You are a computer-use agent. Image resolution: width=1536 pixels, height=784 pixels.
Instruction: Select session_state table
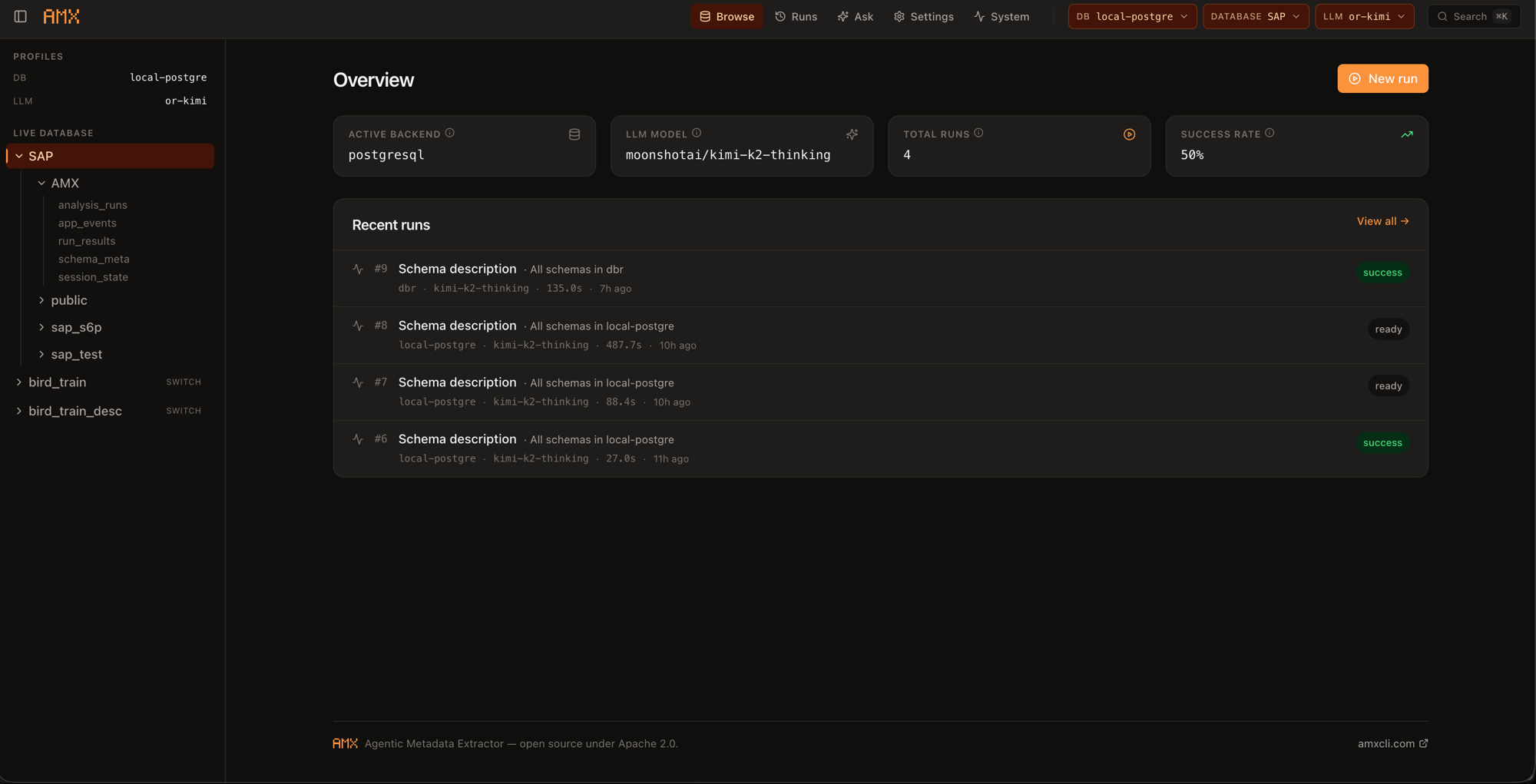point(93,277)
